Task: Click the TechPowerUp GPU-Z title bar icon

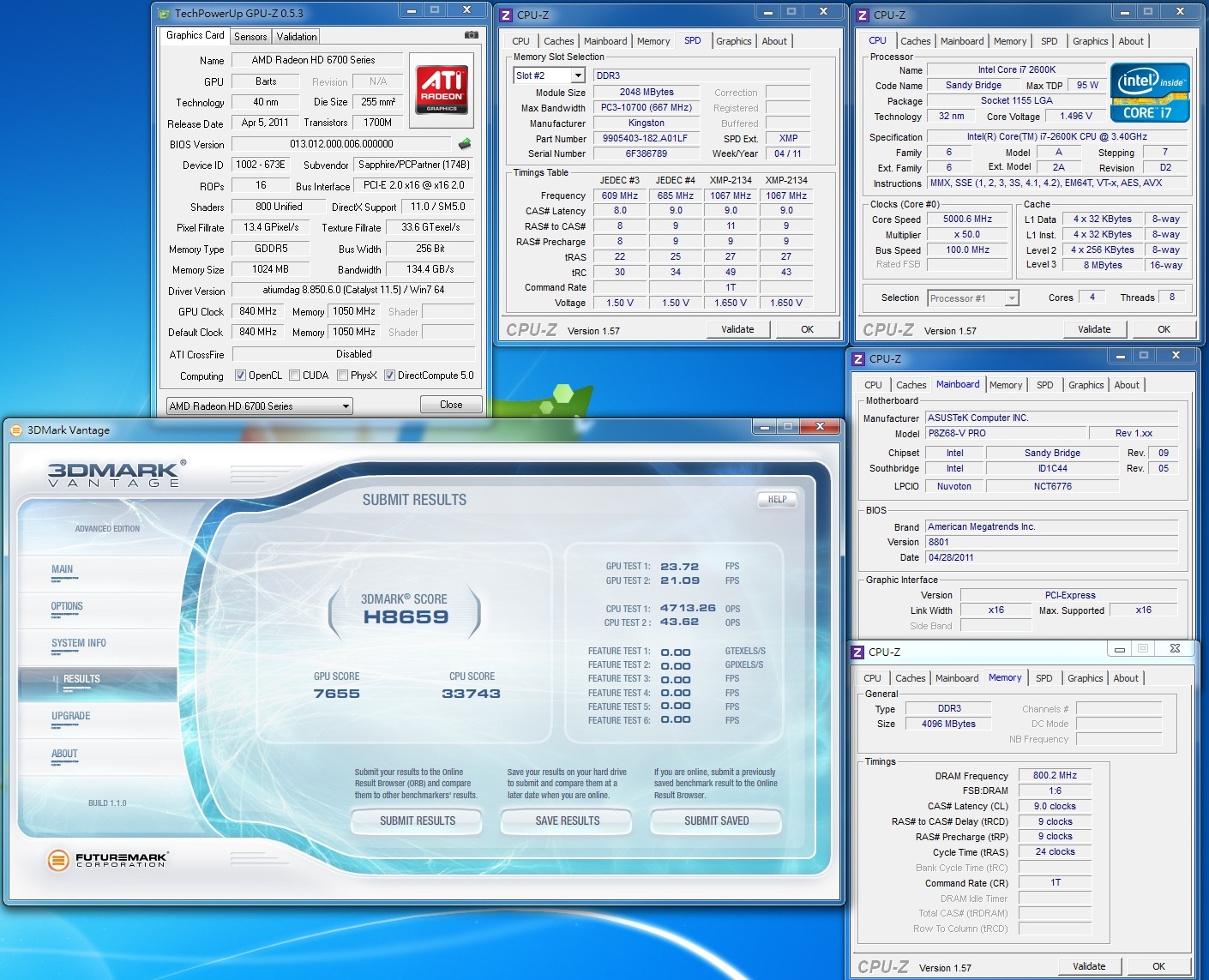Action: pyautogui.click(x=165, y=13)
